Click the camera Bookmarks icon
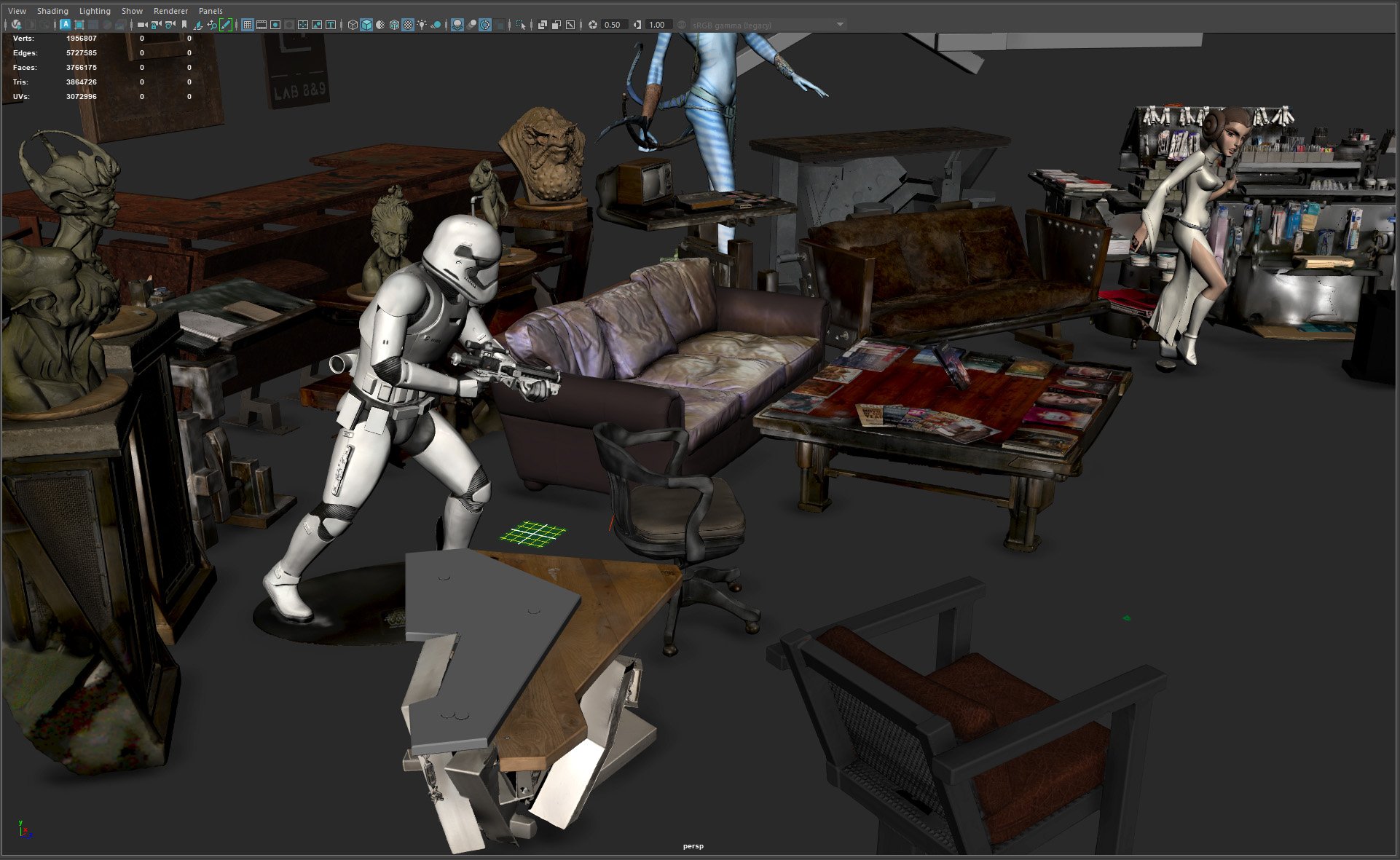The height and width of the screenshot is (860, 1400). coord(184,25)
